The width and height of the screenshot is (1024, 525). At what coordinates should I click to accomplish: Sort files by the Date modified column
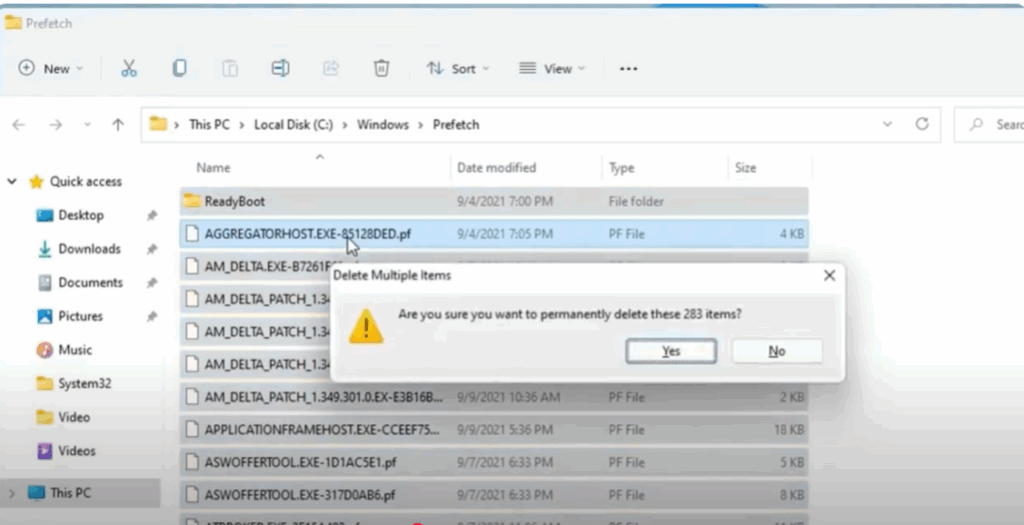[x=497, y=168]
